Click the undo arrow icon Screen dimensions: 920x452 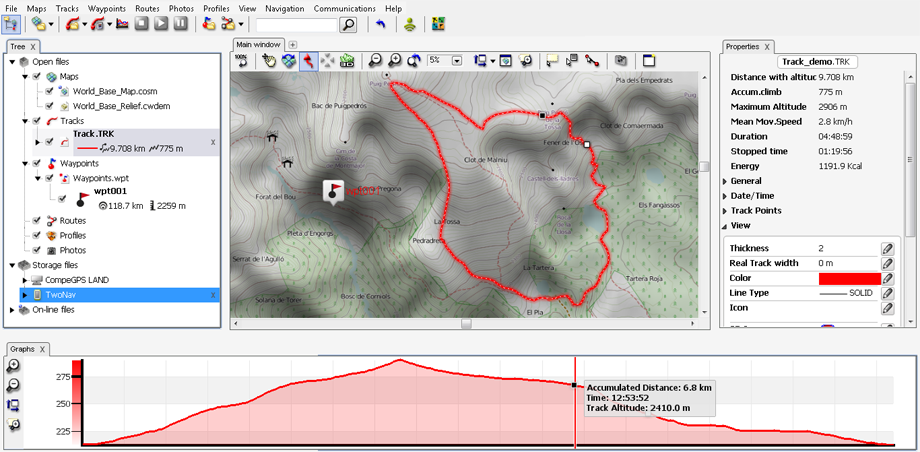pyautogui.click(x=380, y=24)
